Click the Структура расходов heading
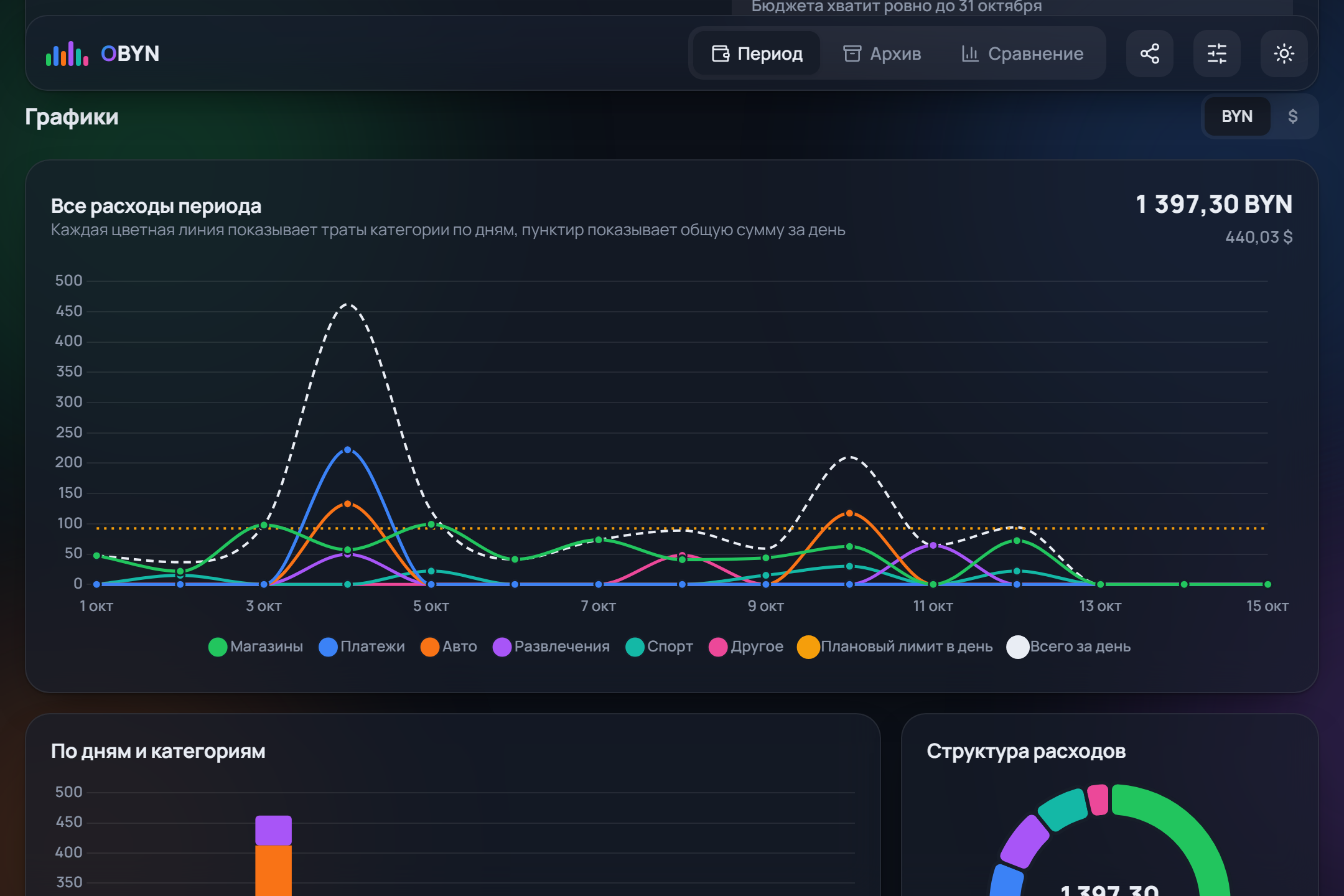The height and width of the screenshot is (896, 1344). (x=1026, y=751)
